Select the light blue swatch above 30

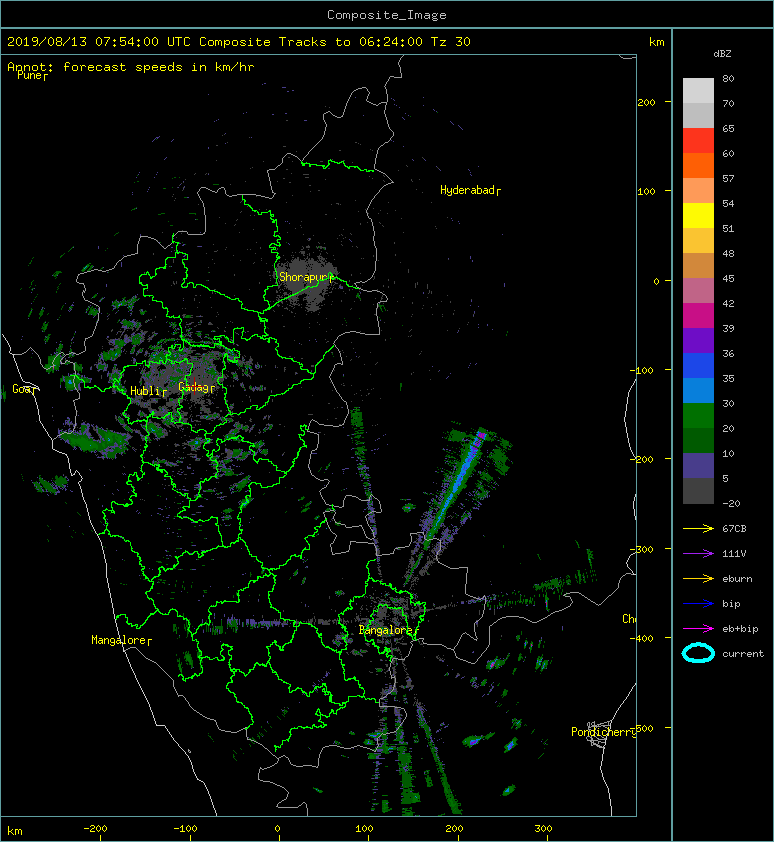click(698, 391)
